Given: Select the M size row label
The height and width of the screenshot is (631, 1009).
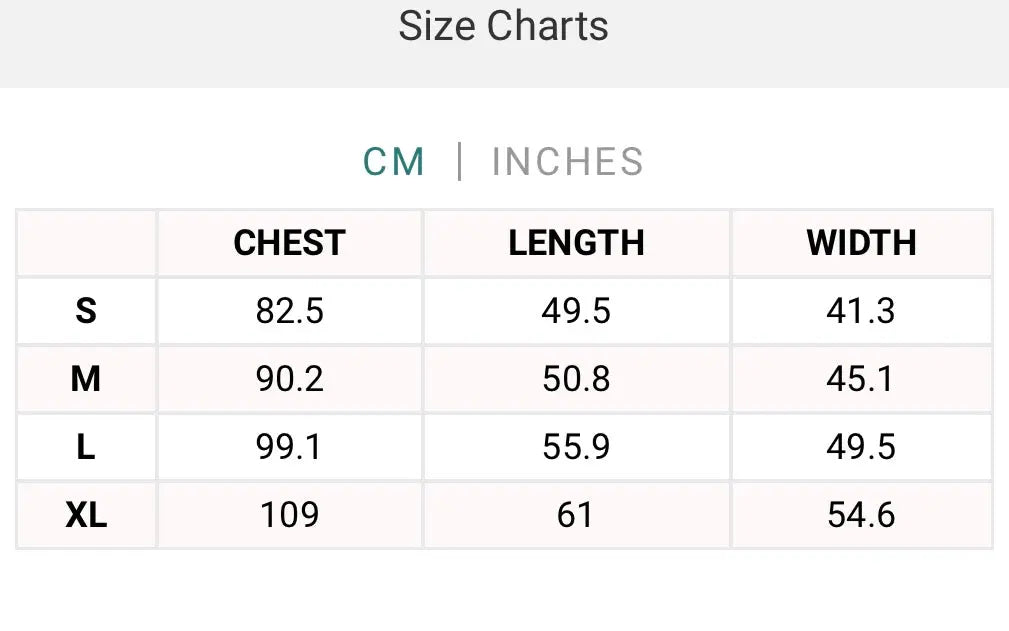Looking at the screenshot, I should pos(86,379).
